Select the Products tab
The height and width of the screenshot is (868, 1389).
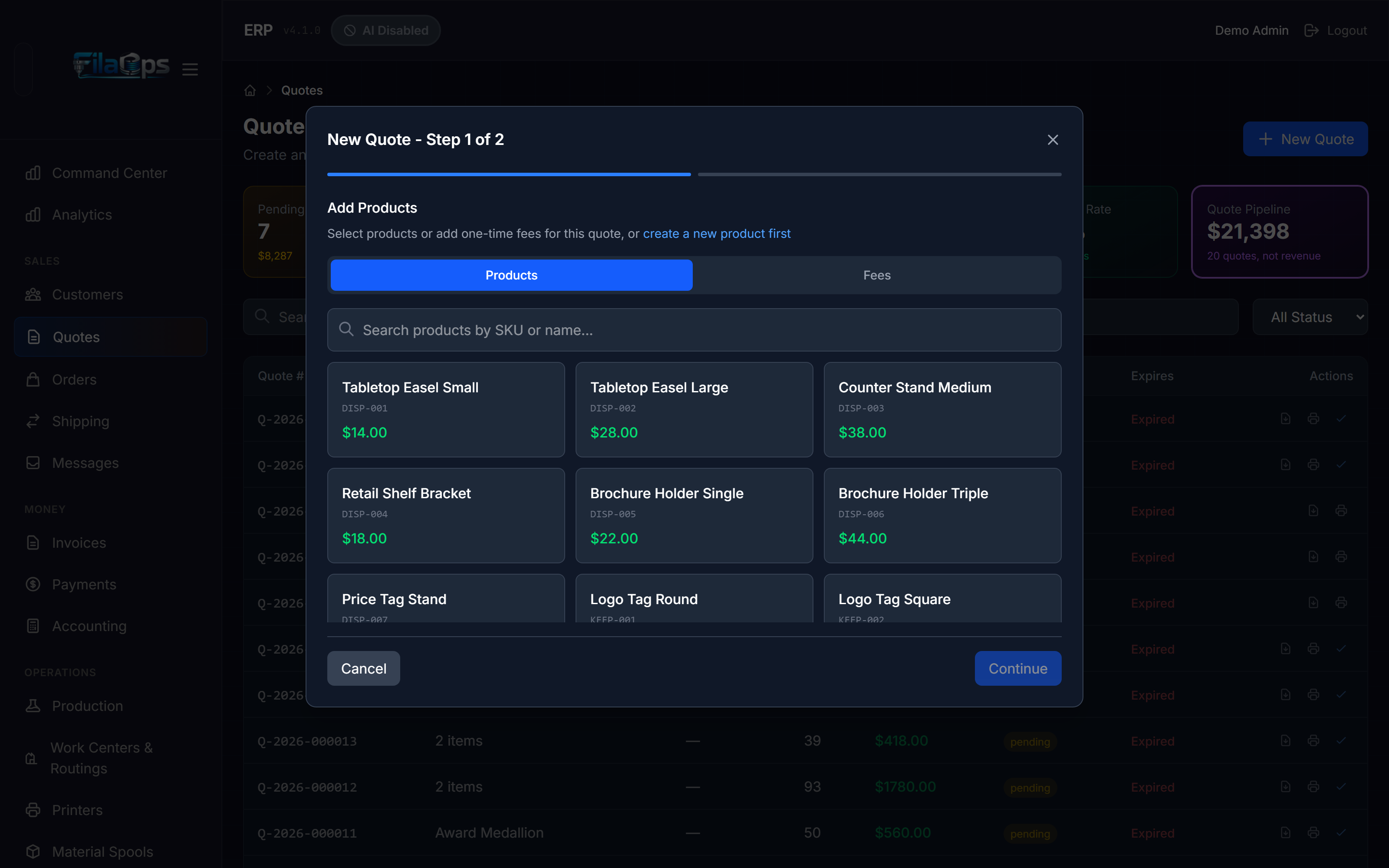point(511,275)
